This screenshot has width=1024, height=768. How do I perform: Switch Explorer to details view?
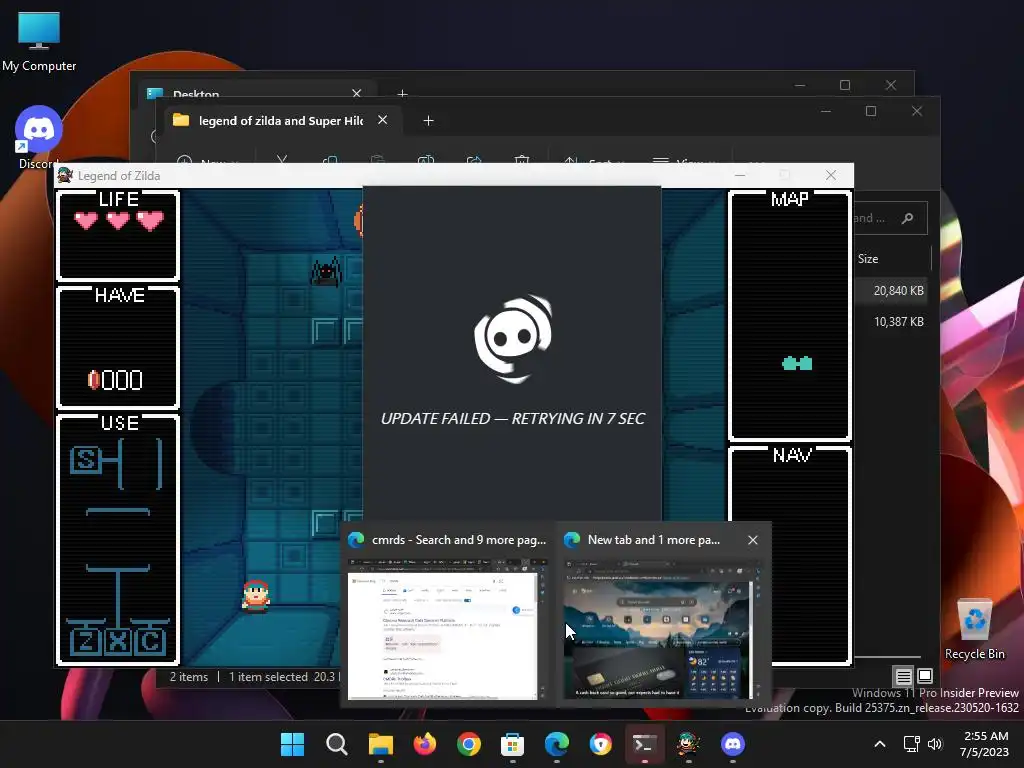903,676
